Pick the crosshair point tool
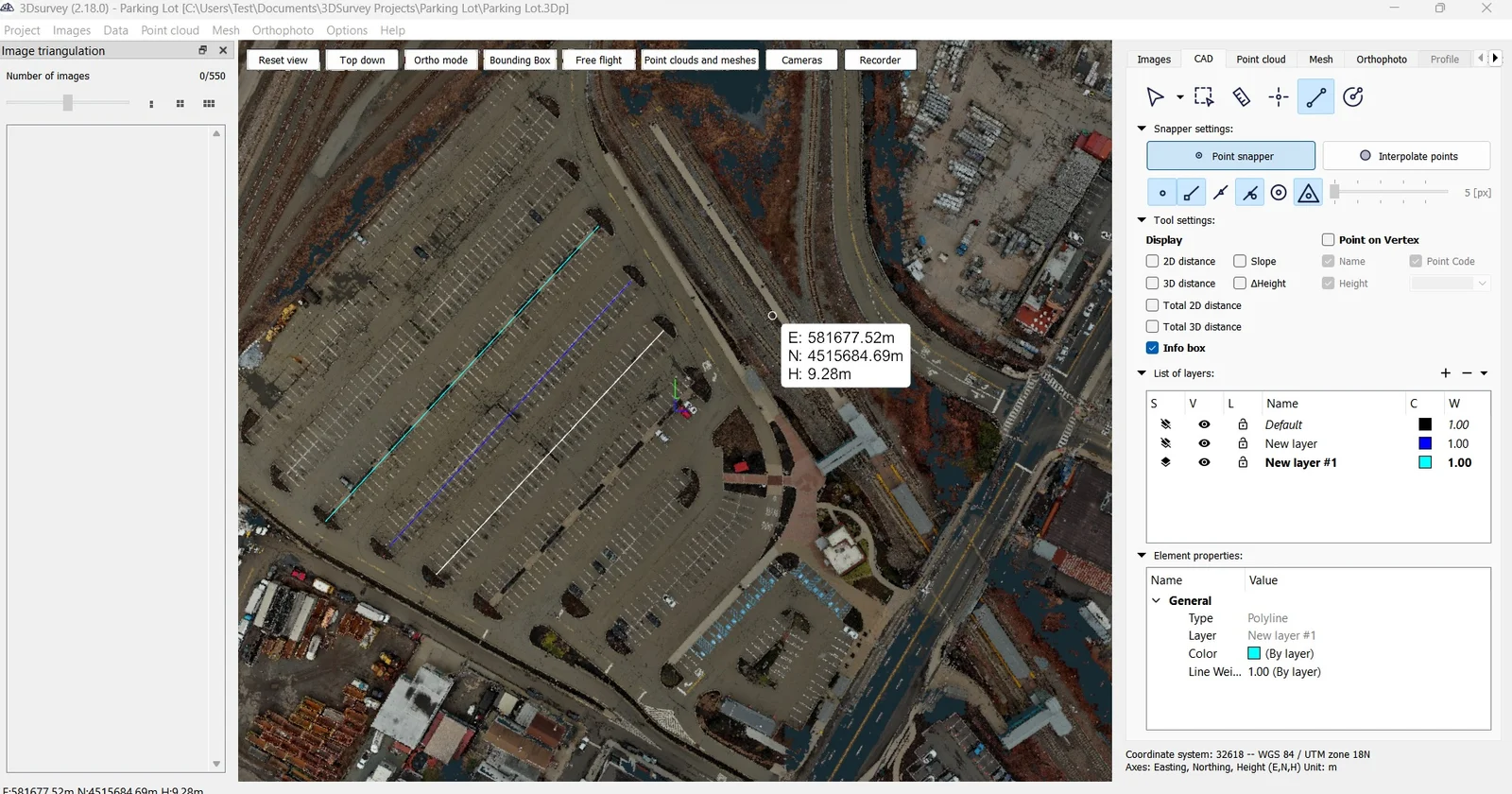 pos(1279,97)
